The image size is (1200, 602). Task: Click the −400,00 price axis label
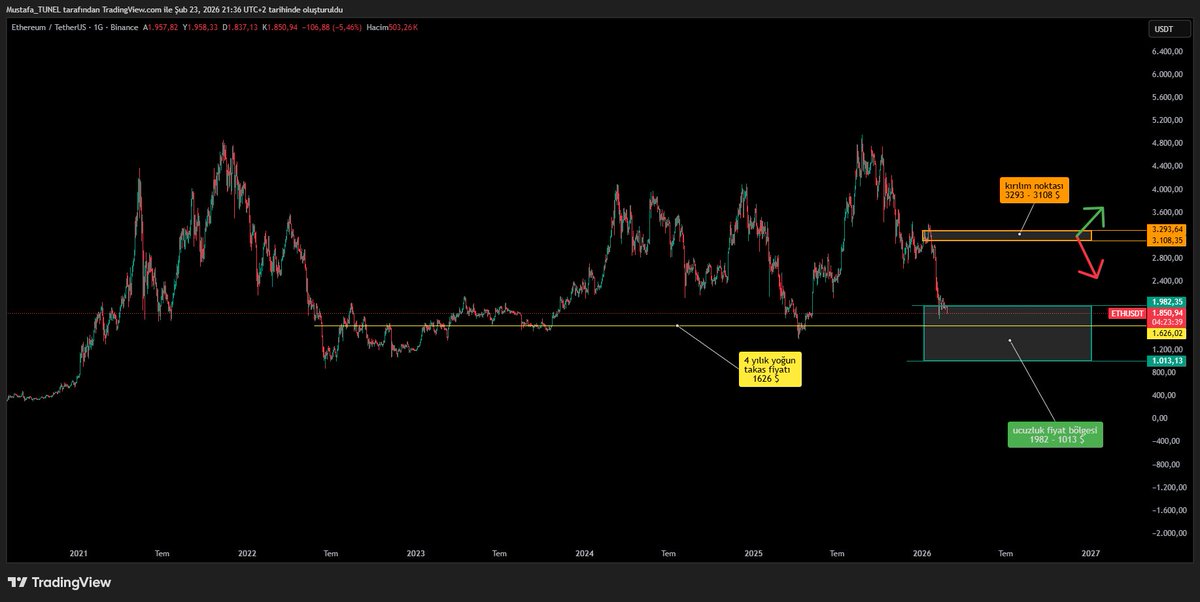(1166, 441)
